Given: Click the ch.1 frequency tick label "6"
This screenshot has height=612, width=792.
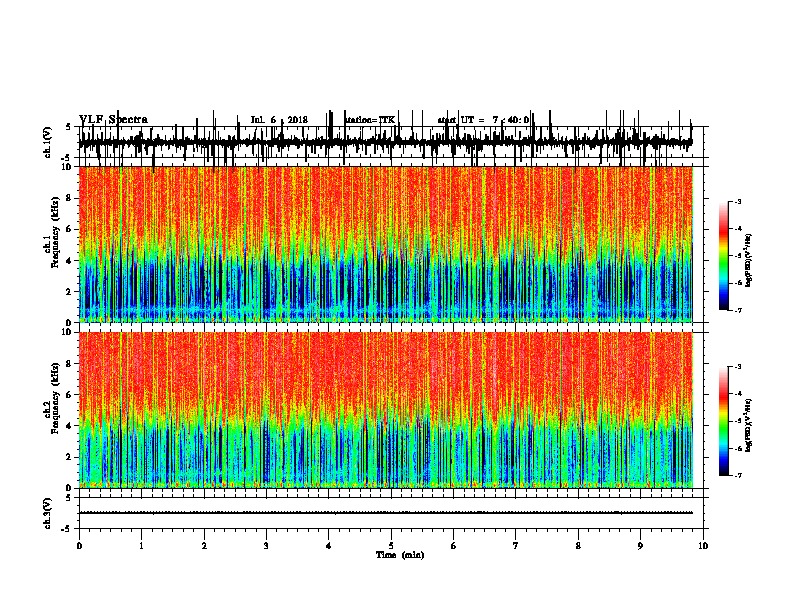Looking at the screenshot, I should pyautogui.click(x=69, y=229).
